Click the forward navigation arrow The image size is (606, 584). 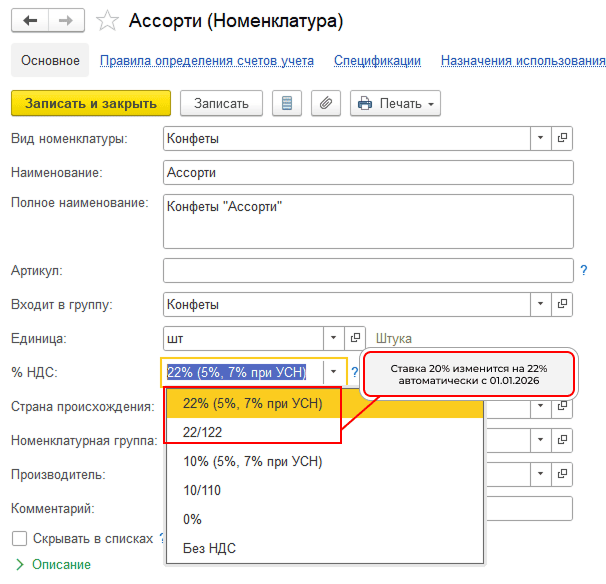tap(65, 21)
